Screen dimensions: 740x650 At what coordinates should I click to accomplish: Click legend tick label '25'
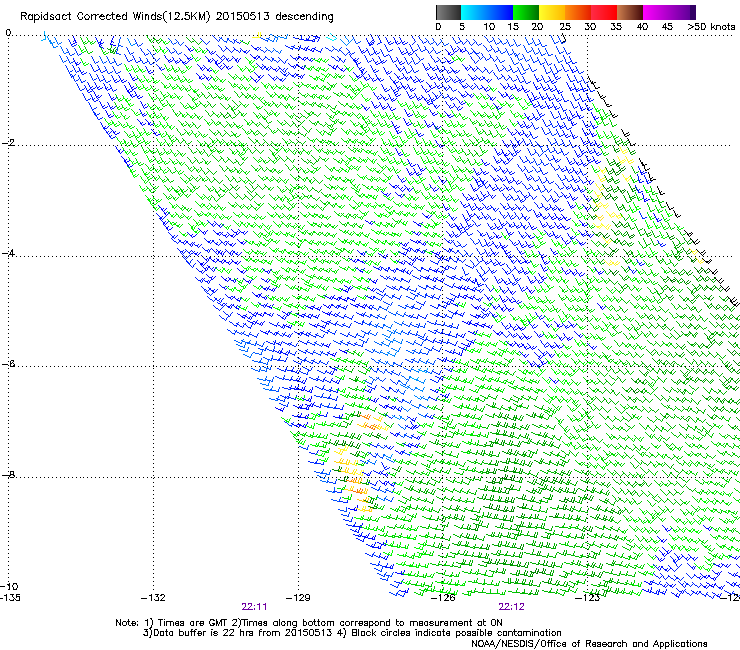[x=565, y=27]
